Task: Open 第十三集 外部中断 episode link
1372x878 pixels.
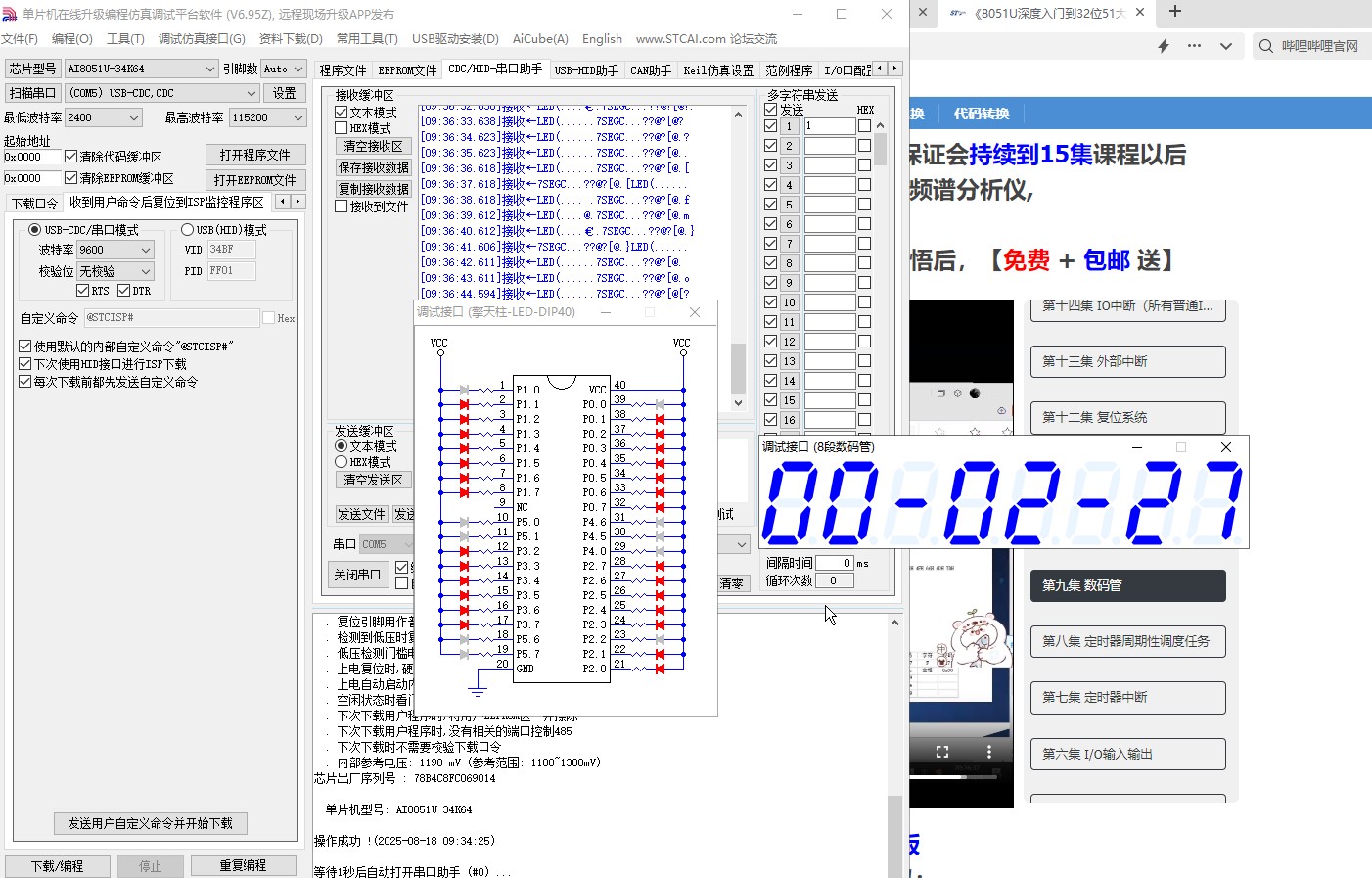Action: 1127,361
